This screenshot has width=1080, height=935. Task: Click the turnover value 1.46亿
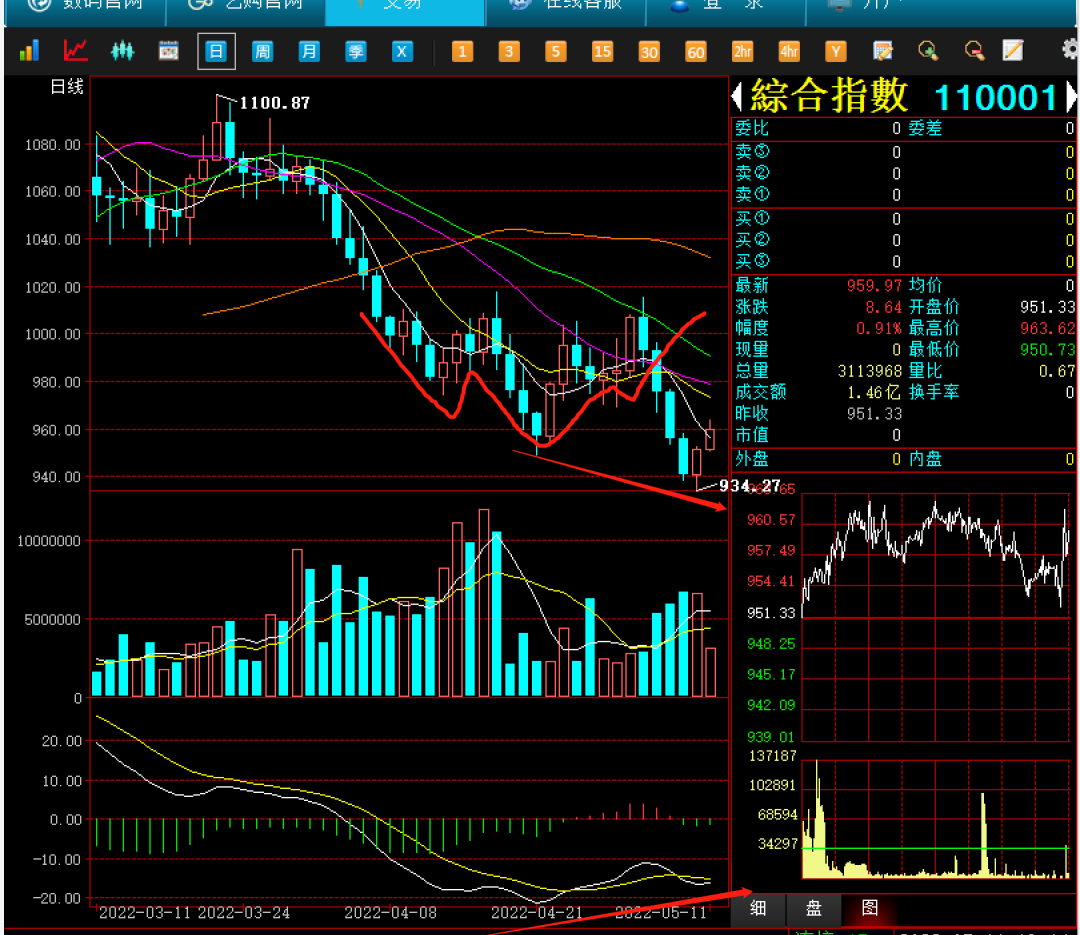click(874, 393)
